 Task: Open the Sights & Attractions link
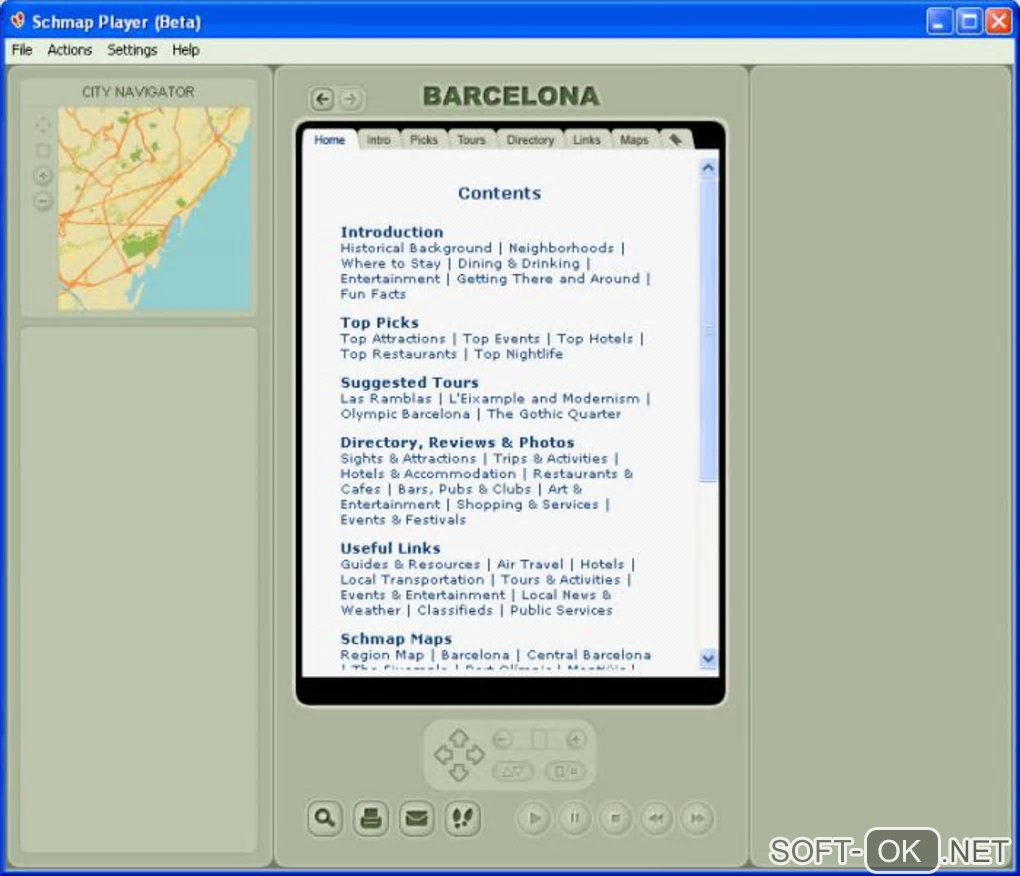(x=408, y=458)
